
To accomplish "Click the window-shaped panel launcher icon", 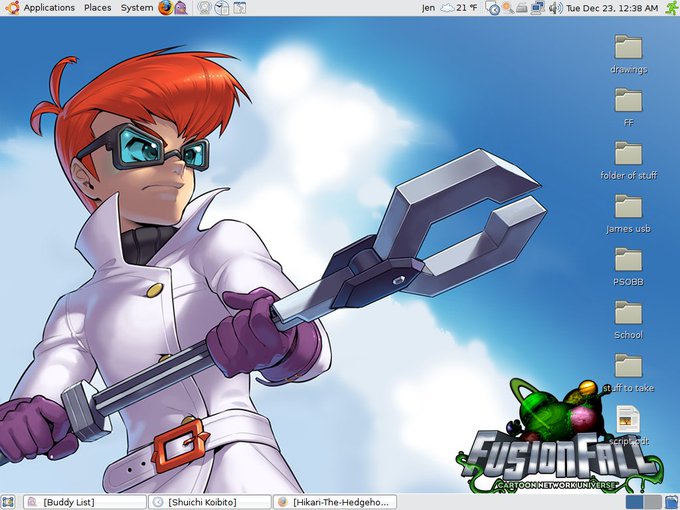I will click(x=240, y=8).
